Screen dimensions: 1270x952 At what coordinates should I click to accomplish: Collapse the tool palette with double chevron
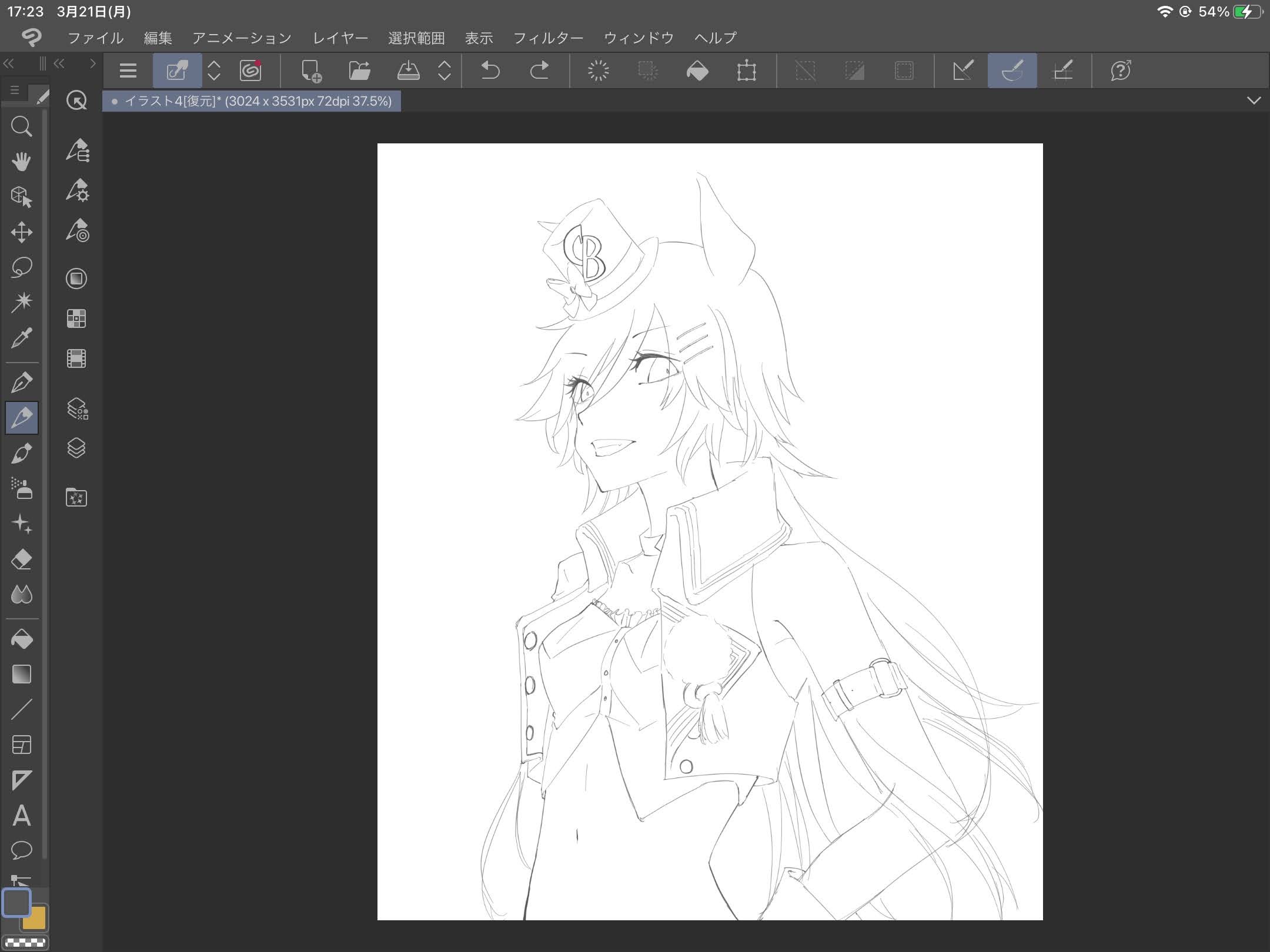[x=9, y=63]
